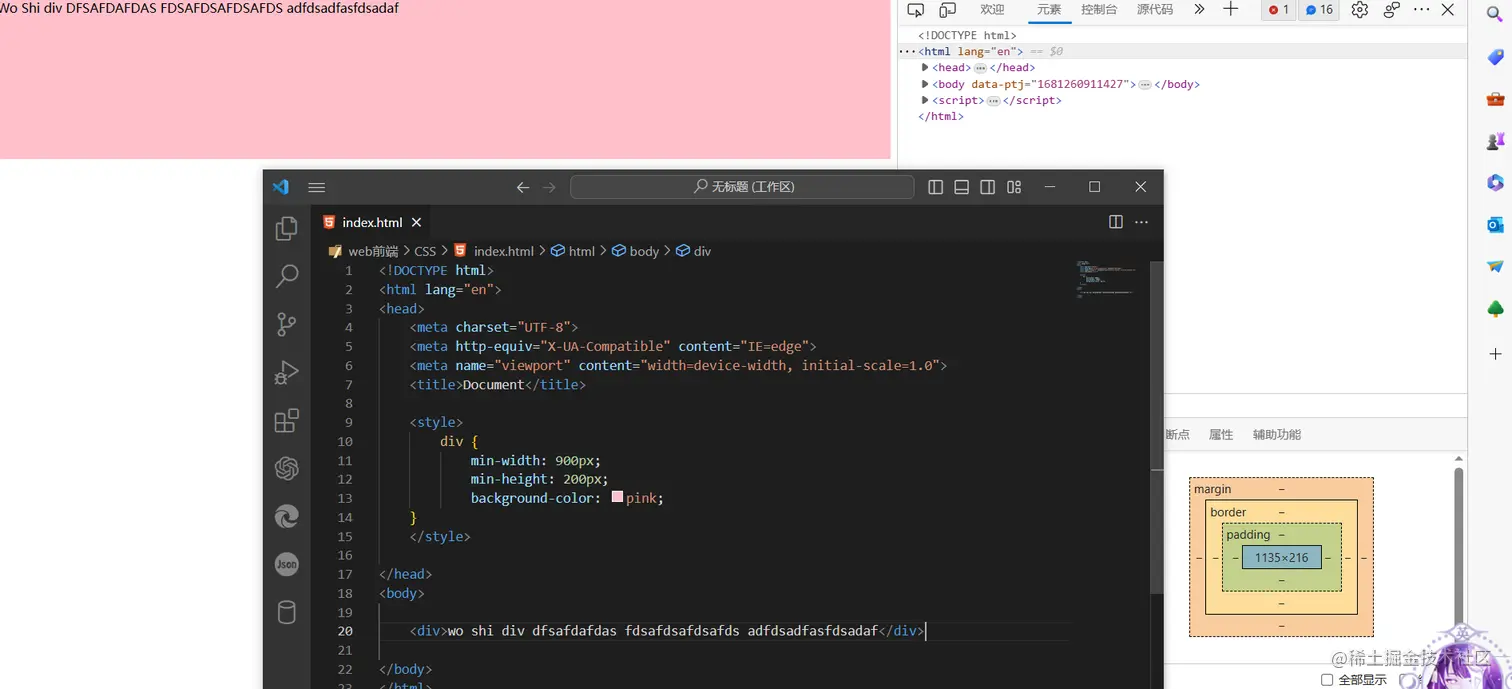The image size is (1512, 689).
Task: Switch to the 源代码 DevTools tab
Action: tap(1155, 10)
